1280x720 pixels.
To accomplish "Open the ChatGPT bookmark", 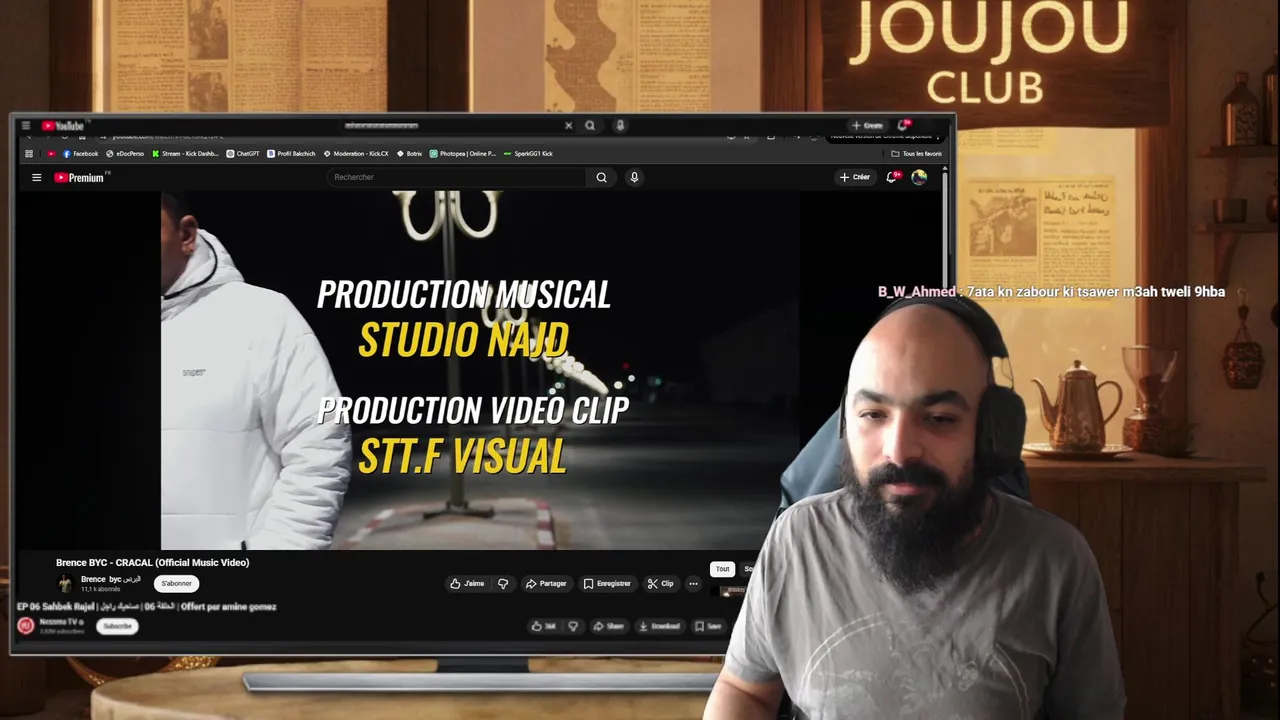I will (x=243, y=154).
